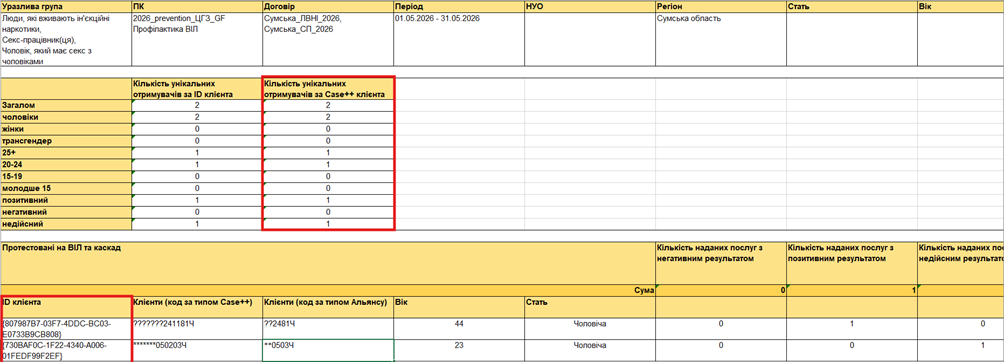The width and height of the screenshot is (1004, 362).
Task: Select client ID starting '{807987B7-03F7'
Action: click(66, 329)
